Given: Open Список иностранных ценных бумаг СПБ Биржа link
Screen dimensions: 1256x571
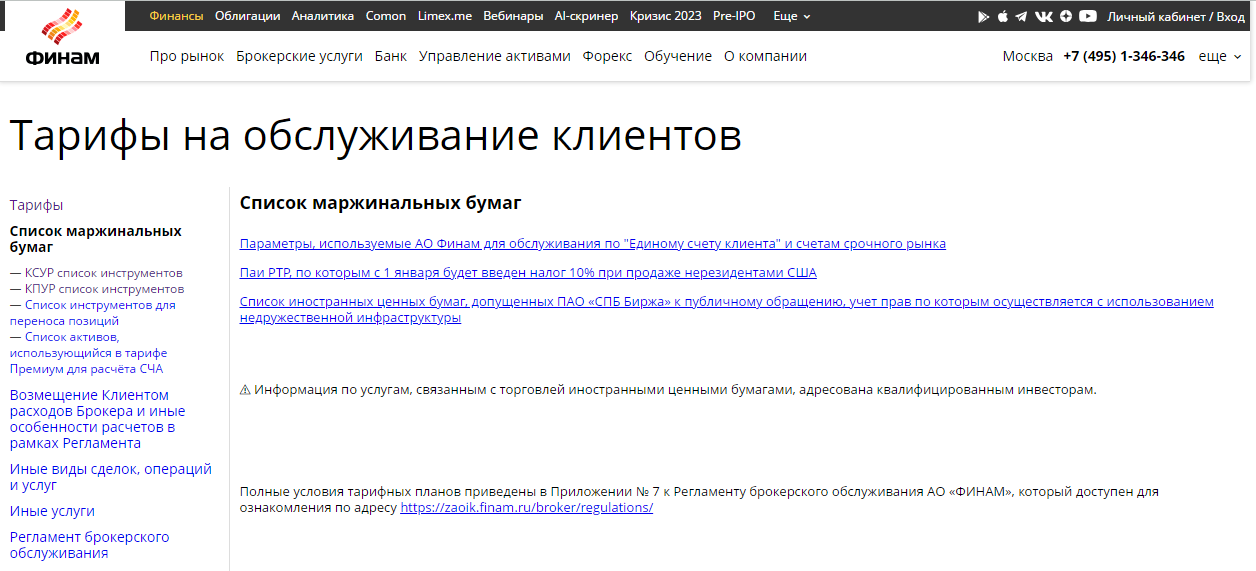Looking at the screenshot, I should (x=727, y=310).
